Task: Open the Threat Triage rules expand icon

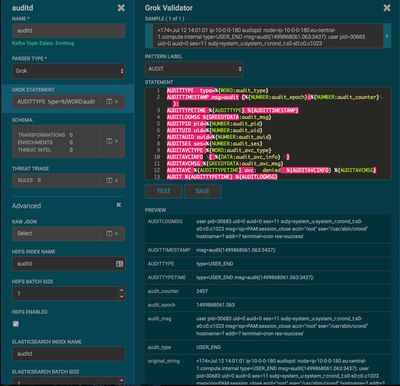Action: [x=112, y=180]
